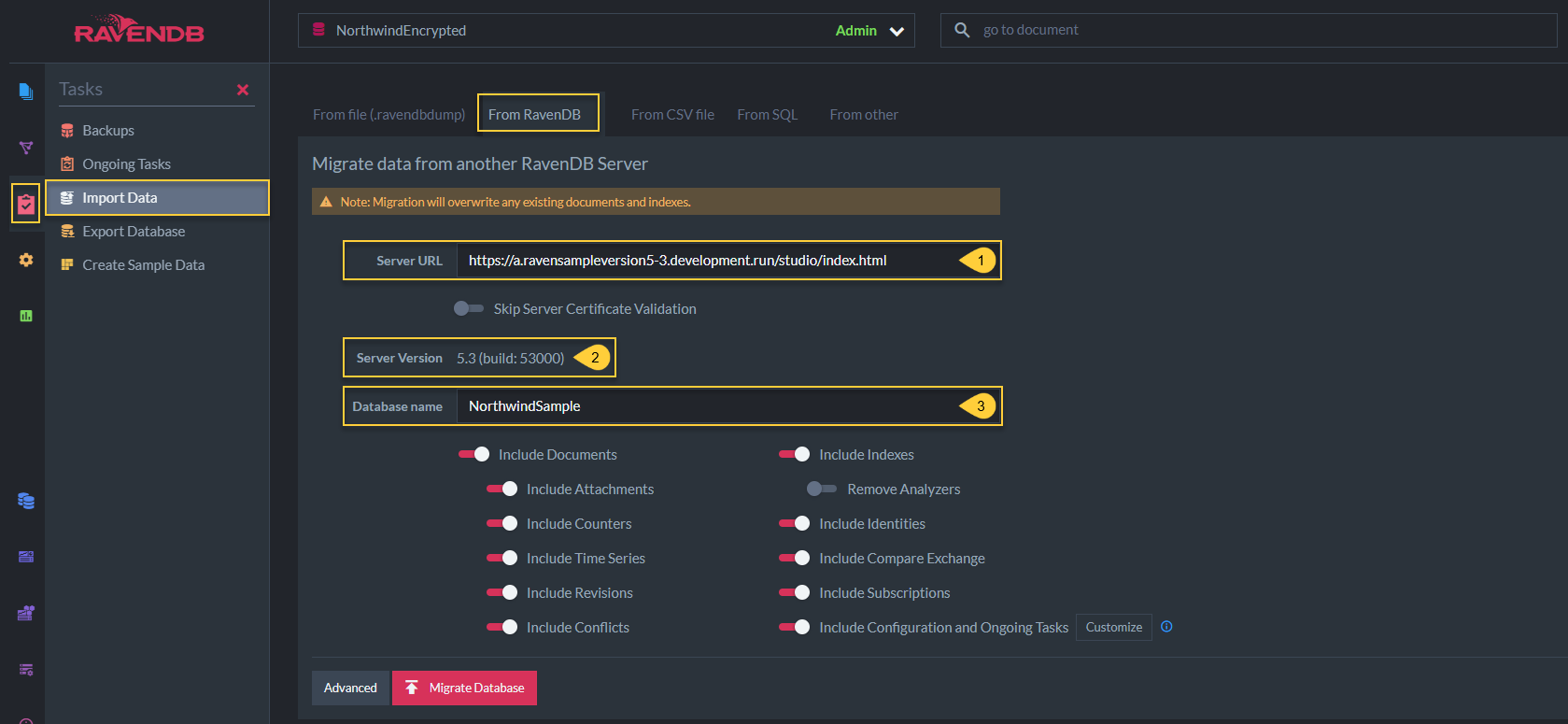Click the dashboard monitor sidebar icon
Image resolution: width=1568 pixels, height=724 pixels.
[x=26, y=557]
